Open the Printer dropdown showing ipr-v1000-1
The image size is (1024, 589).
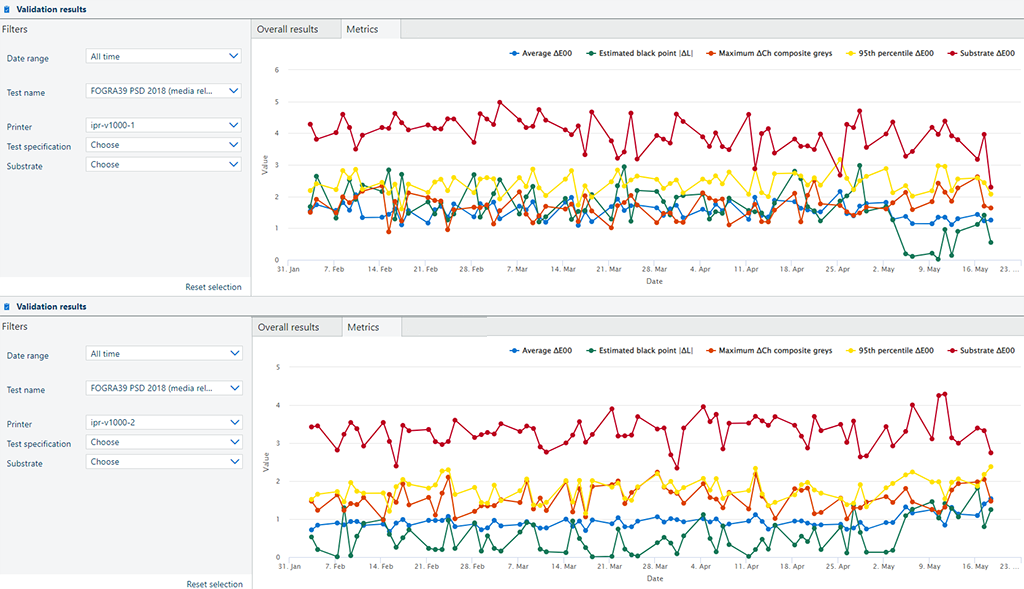click(164, 125)
